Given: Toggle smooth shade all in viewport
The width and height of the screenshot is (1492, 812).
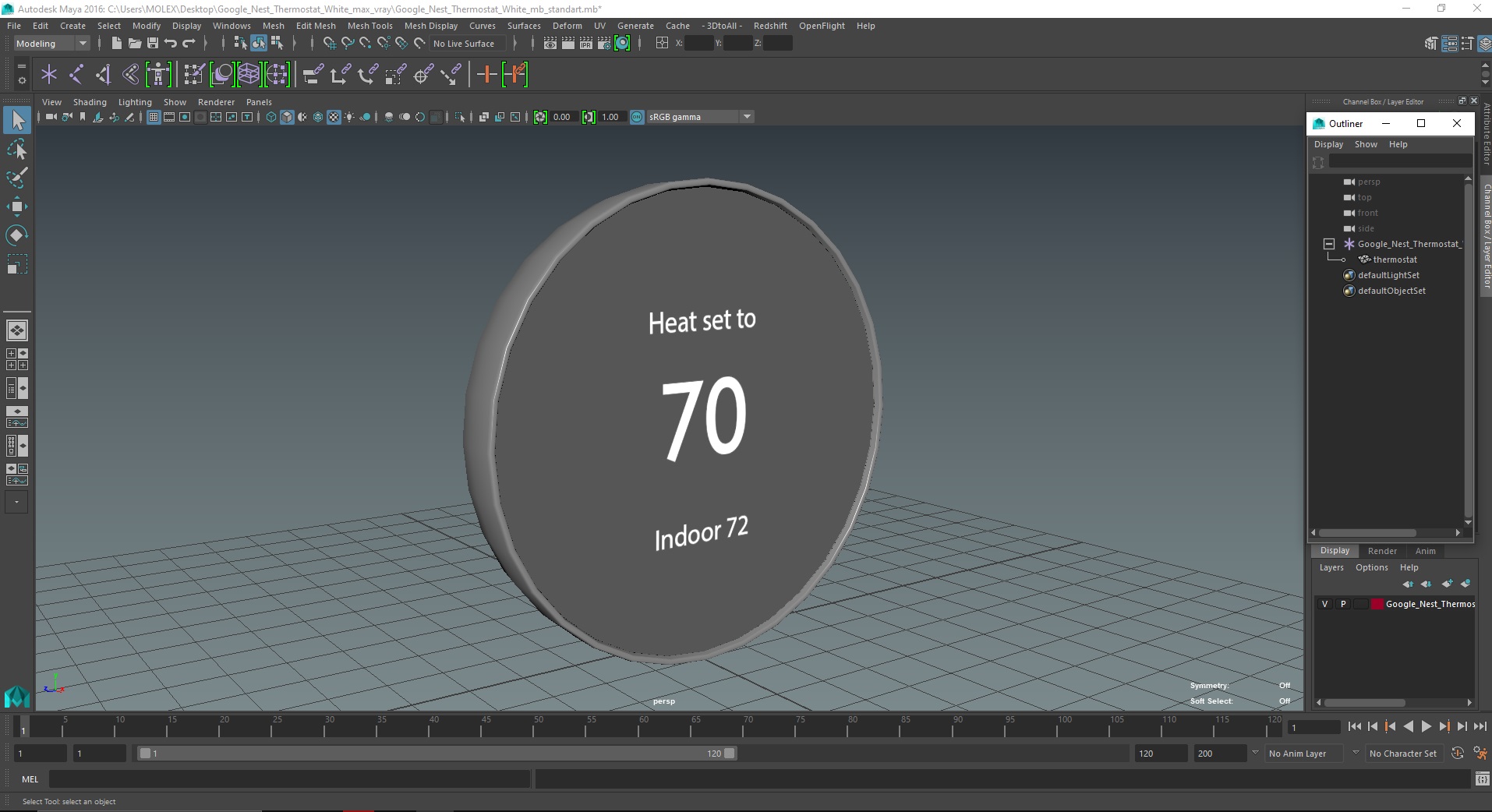Looking at the screenshot, I should pos(287,117).
